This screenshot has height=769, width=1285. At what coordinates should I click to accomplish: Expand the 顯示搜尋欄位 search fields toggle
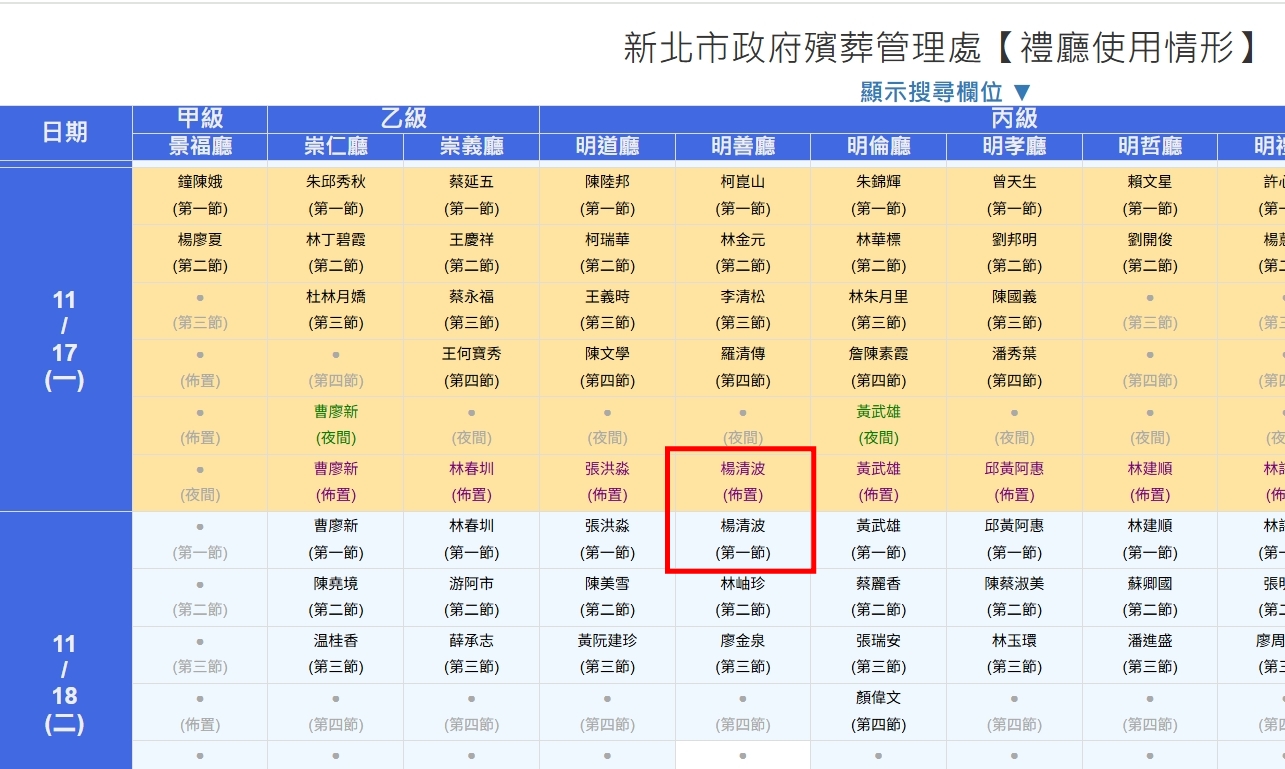[x=945, y=92]
